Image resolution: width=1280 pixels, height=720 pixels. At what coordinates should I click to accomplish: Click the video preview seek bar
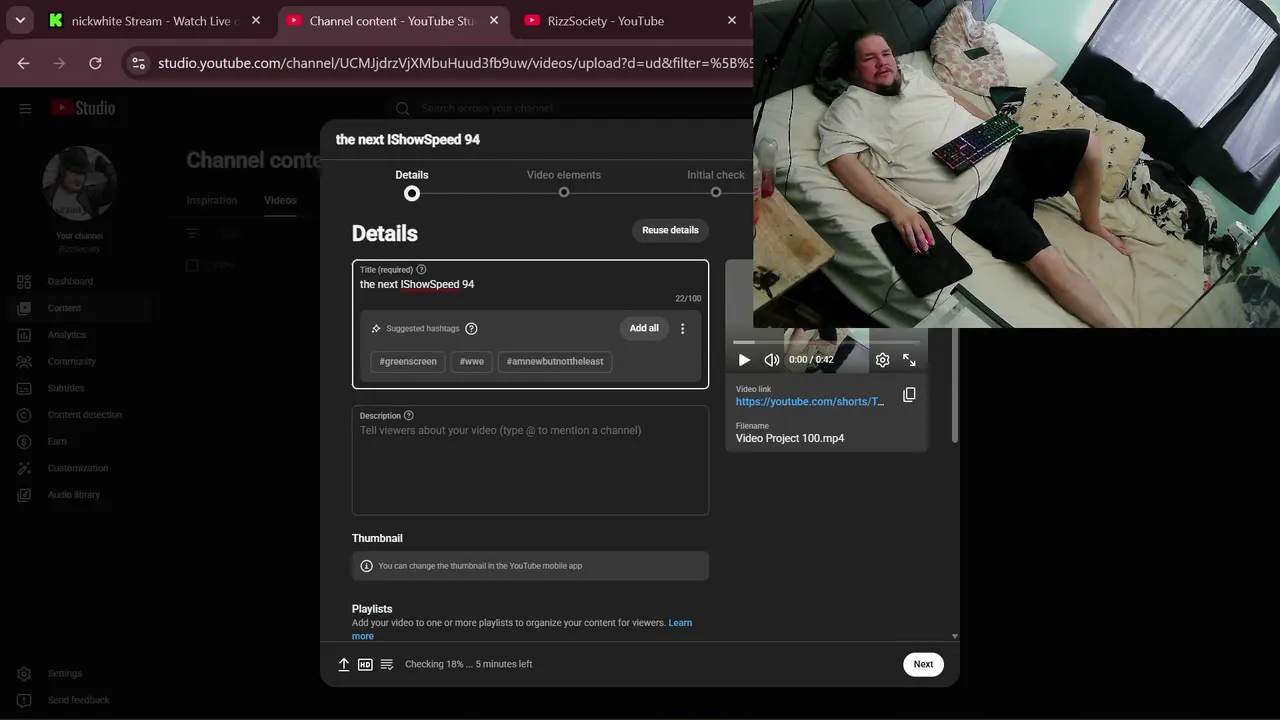pyautogui.click(x=827, y=342)
